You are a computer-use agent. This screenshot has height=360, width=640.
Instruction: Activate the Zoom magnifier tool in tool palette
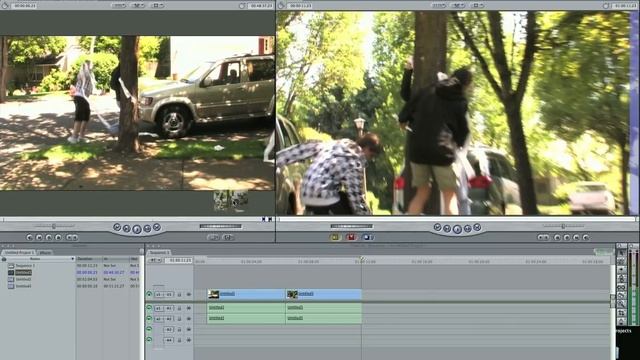click(621, 304)
